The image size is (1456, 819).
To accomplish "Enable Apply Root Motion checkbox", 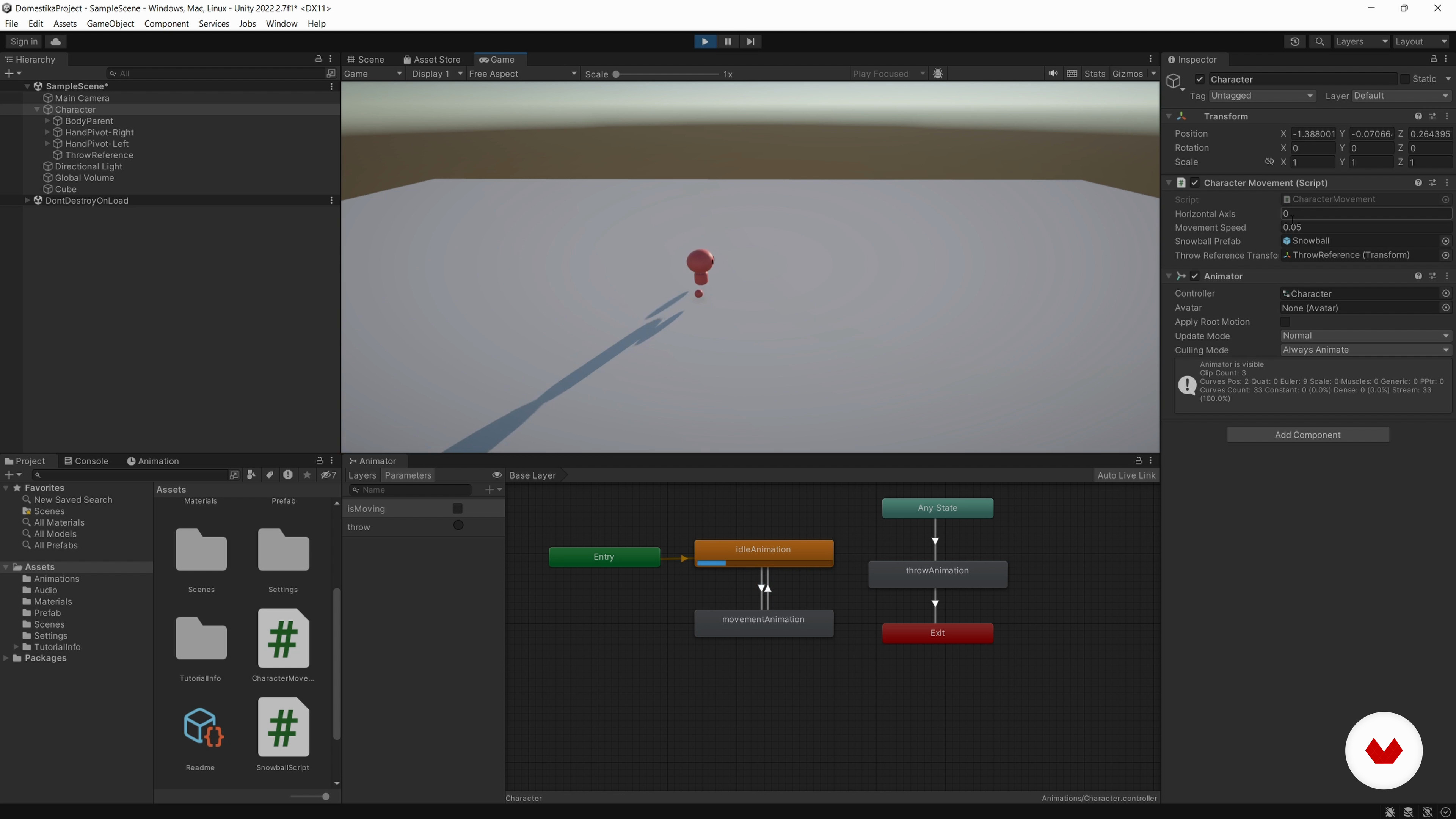I will click(x=1285, y=322).
